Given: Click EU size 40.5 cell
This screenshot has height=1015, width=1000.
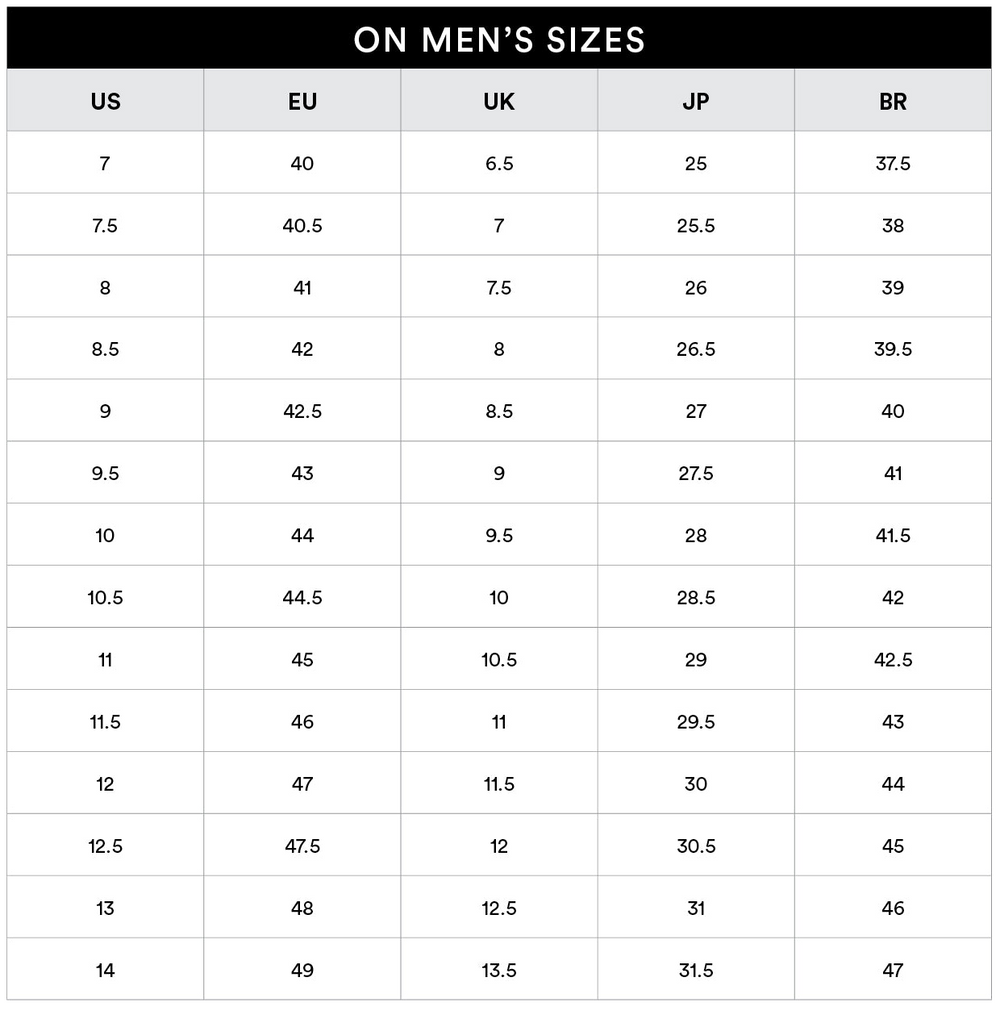Looking at the screenshot, I should (302, 225).
